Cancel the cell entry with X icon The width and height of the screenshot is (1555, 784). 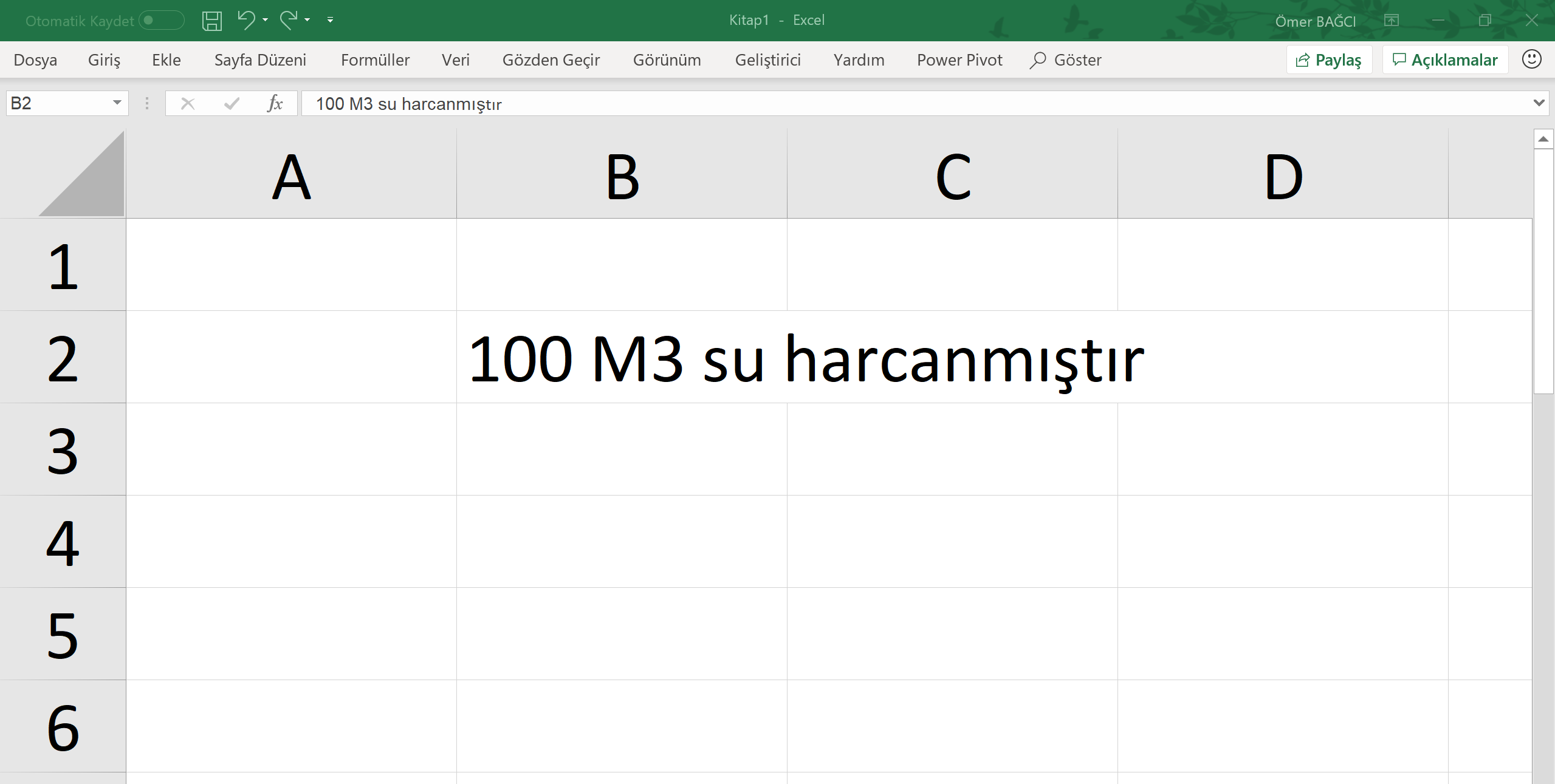(x=188, y=103)
